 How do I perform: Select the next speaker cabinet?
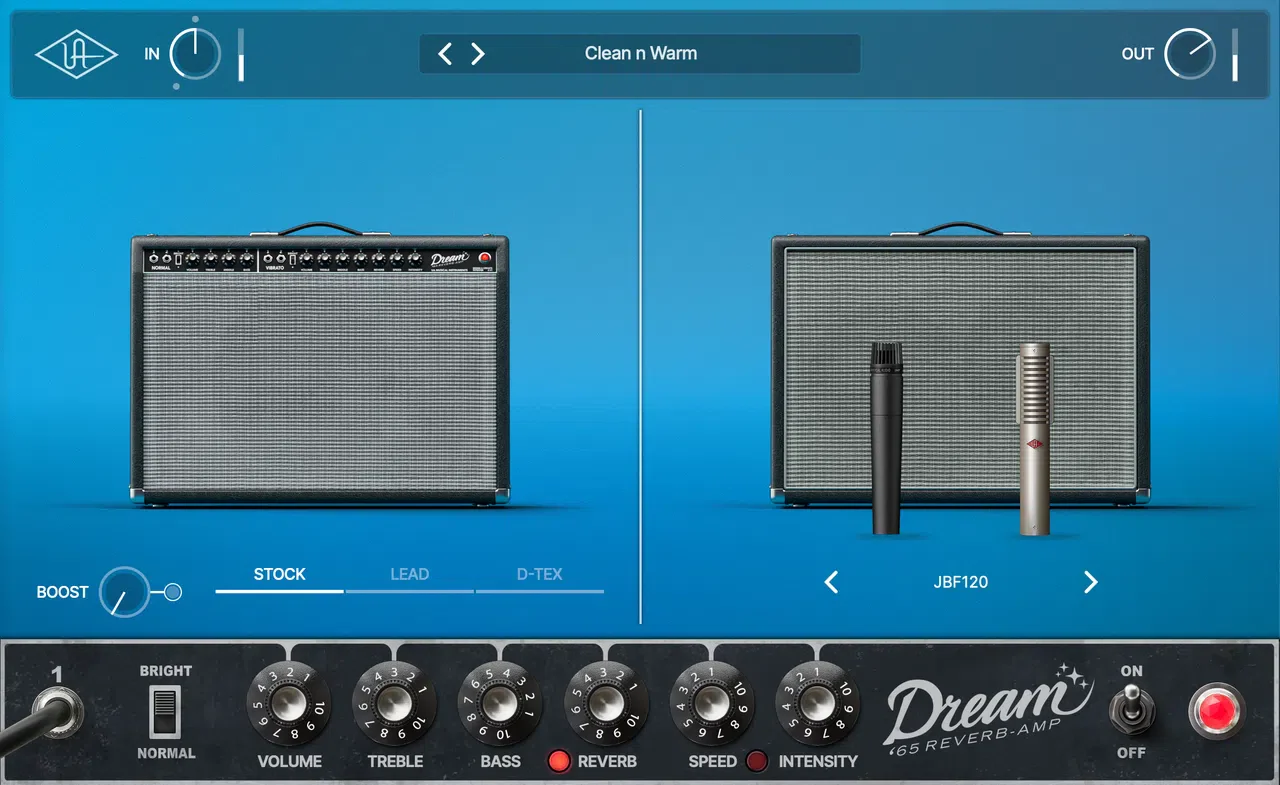pos(1091,581)
